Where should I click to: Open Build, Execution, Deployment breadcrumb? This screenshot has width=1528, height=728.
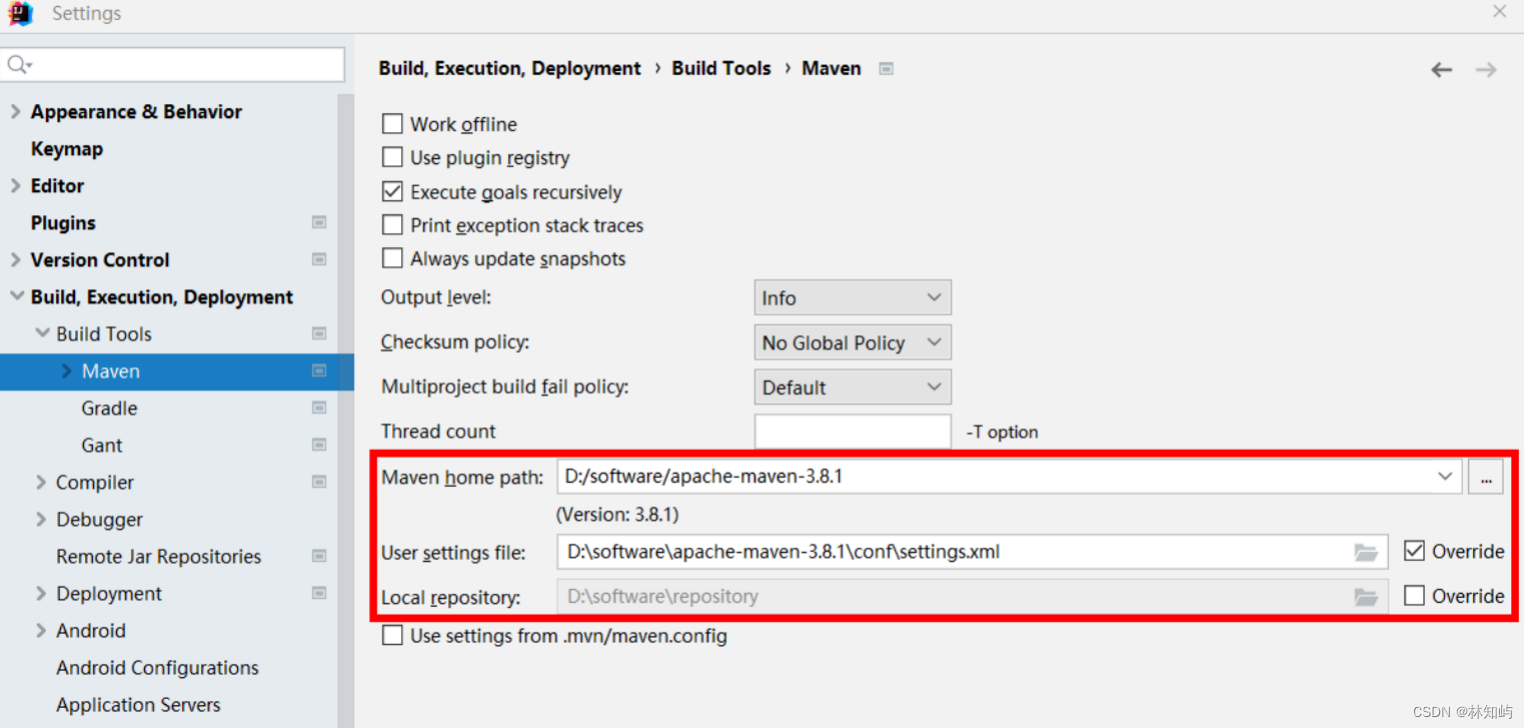[509, 67]
